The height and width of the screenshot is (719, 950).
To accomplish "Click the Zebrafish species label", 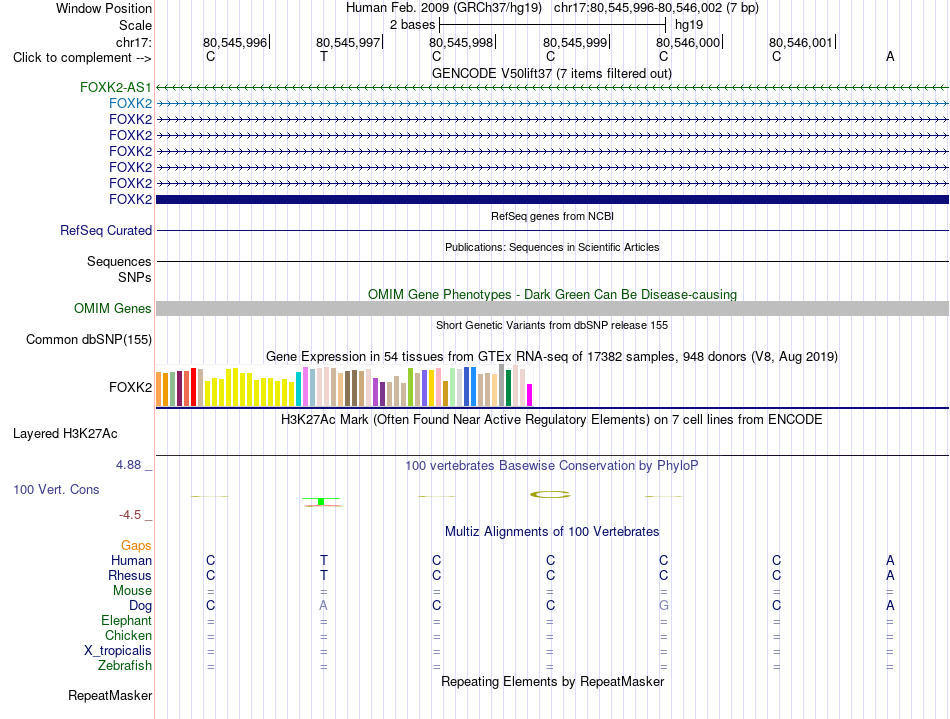I will [125, 666].
